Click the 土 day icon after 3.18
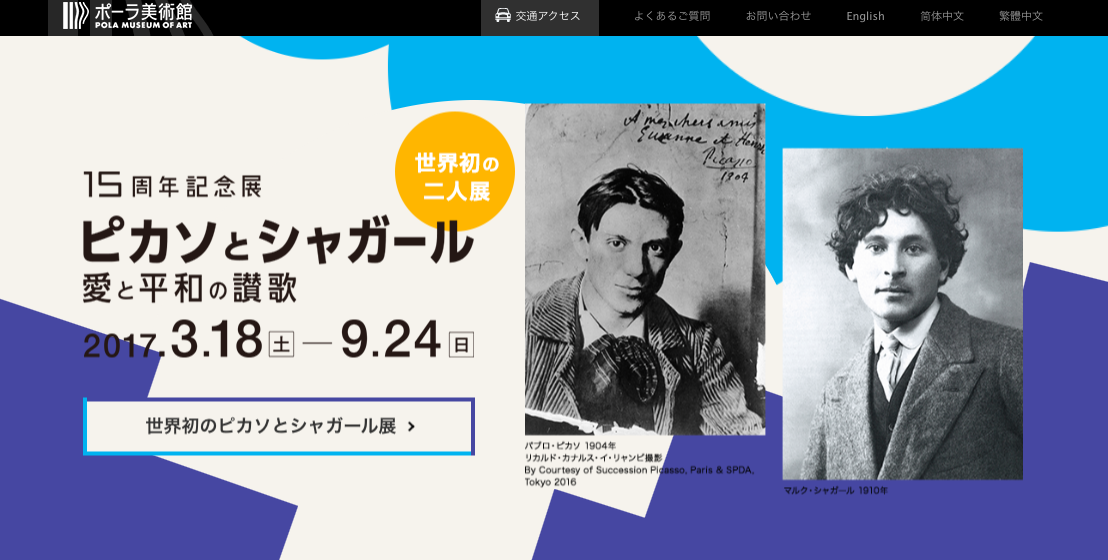 (282, 345)
